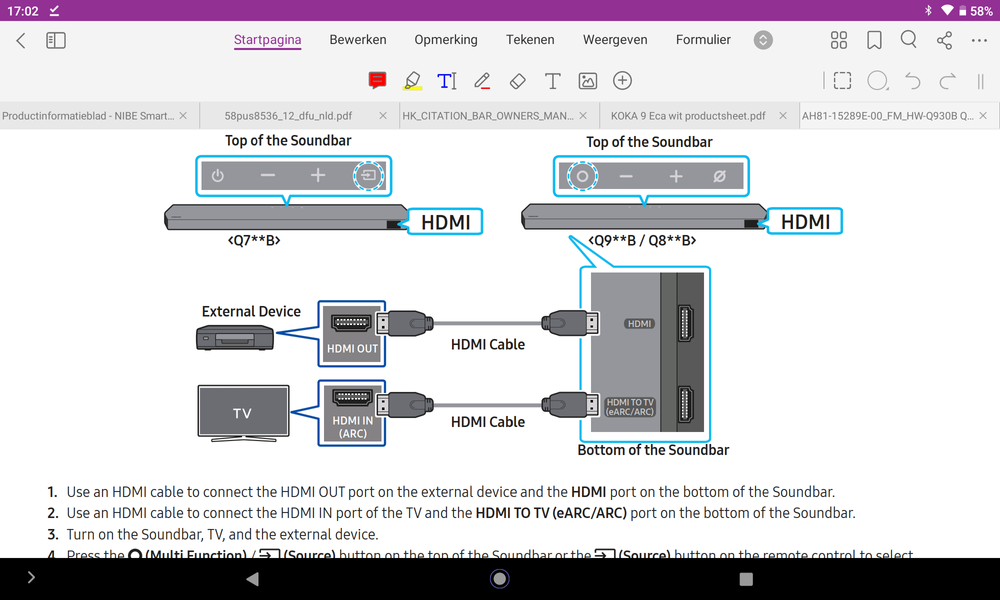
Task: Tap the Android home circle button
Action: 499,578
